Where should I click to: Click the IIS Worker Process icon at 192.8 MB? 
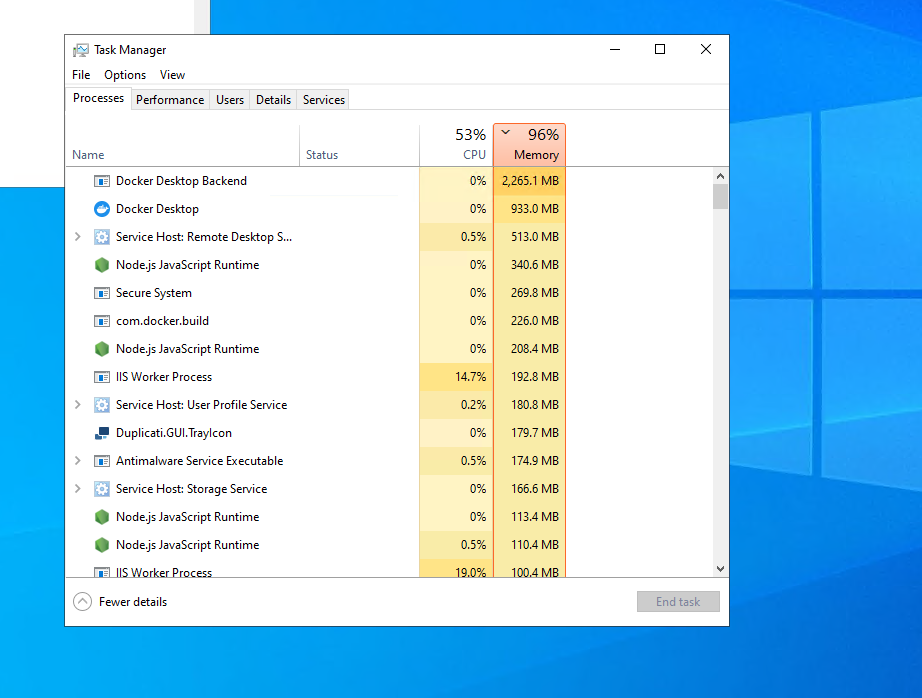(102, 377)
